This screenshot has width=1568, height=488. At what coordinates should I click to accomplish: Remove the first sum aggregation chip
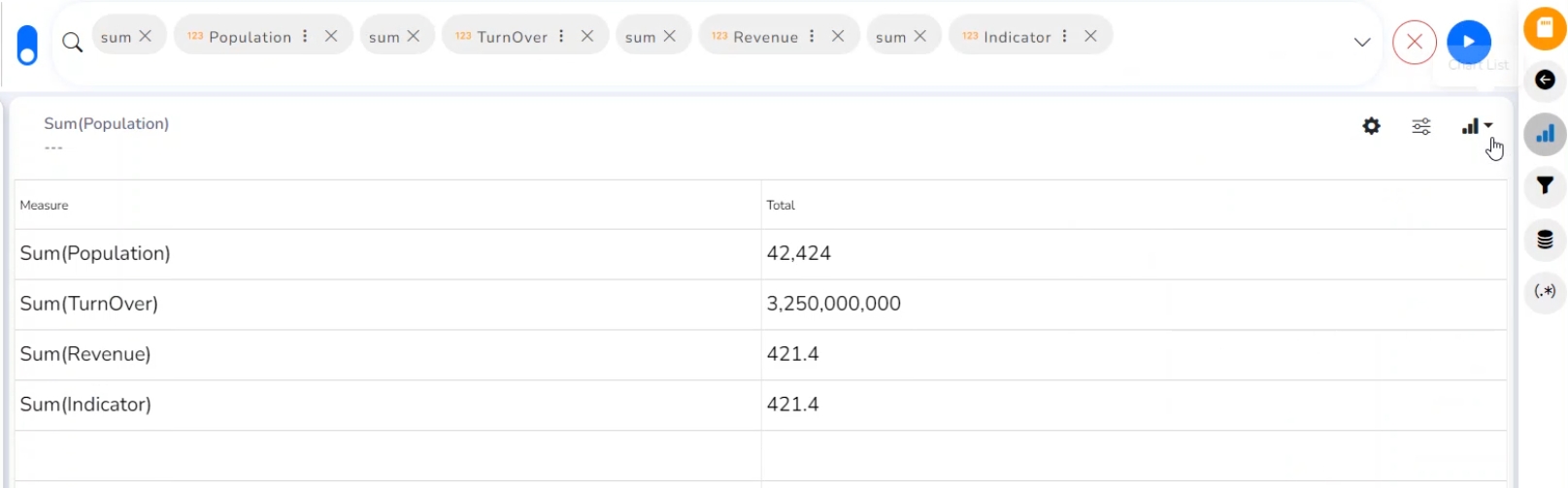click(145, 36)
